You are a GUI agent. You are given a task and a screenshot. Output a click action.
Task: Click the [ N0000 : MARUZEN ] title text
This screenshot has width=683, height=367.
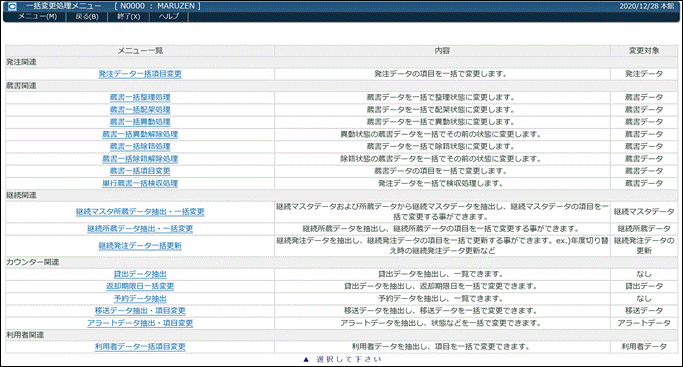(x=158, y=6)
